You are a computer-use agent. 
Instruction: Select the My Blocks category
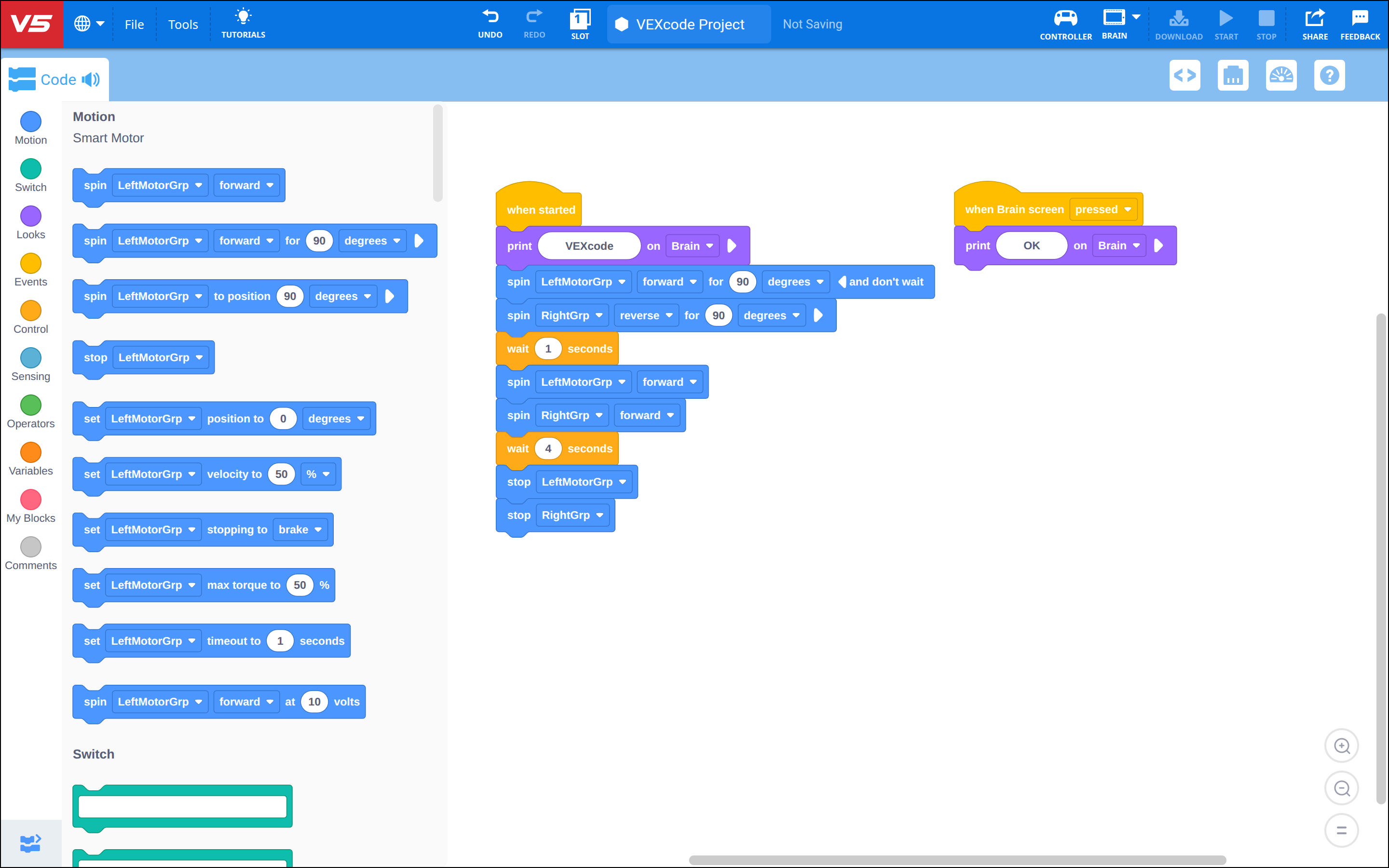pos(30,506)
